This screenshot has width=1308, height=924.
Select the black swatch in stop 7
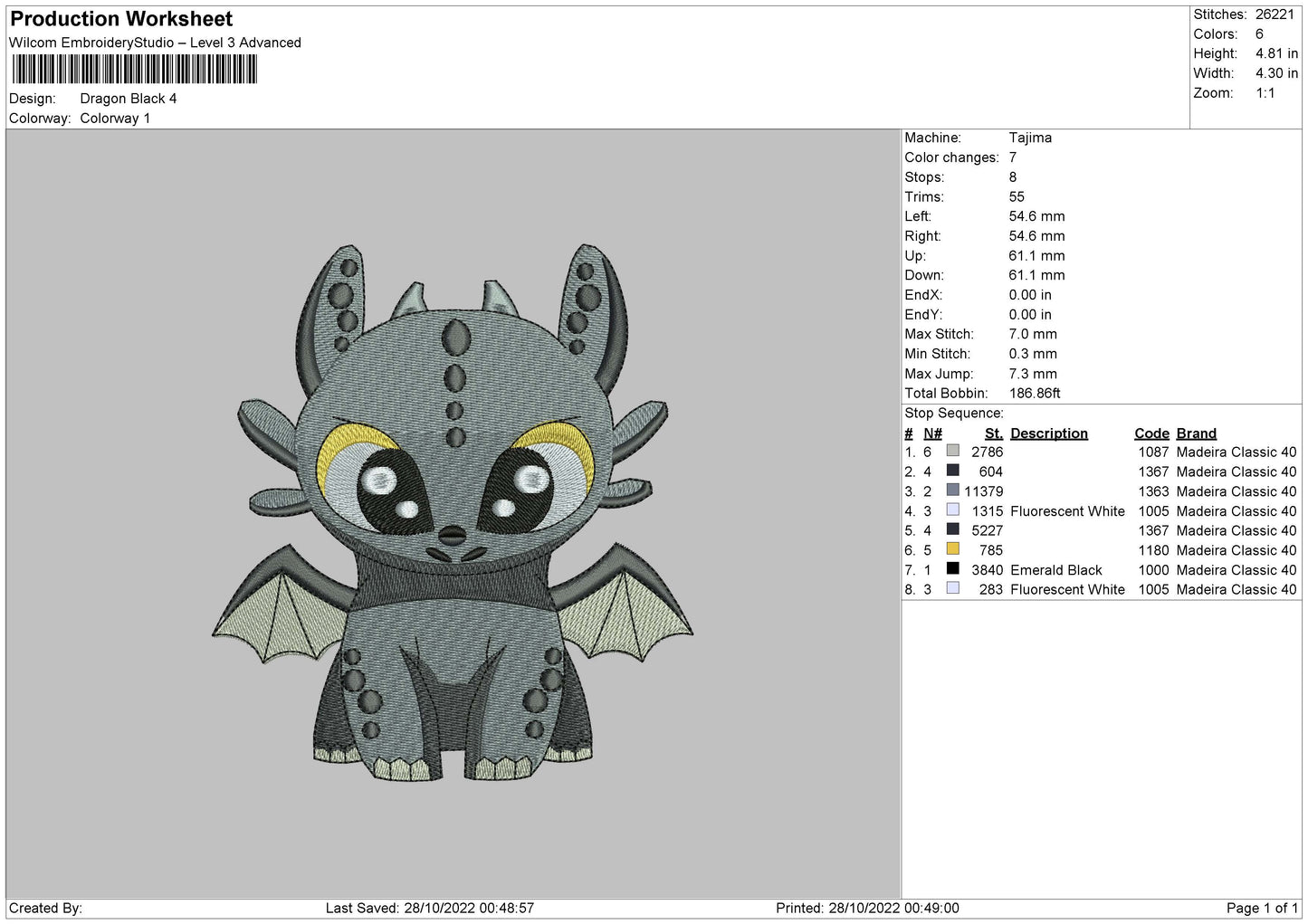point(952,569)
